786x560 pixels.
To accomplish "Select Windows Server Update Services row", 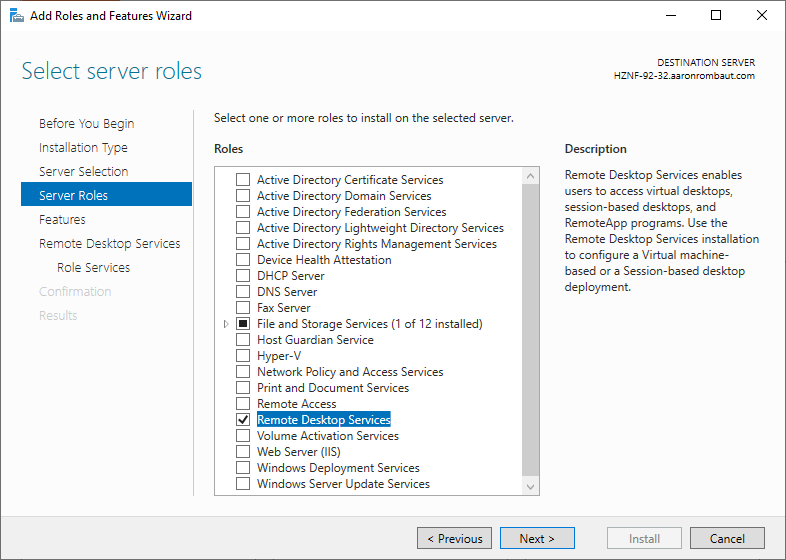I will pyautogui.click(x=343, y=484).
